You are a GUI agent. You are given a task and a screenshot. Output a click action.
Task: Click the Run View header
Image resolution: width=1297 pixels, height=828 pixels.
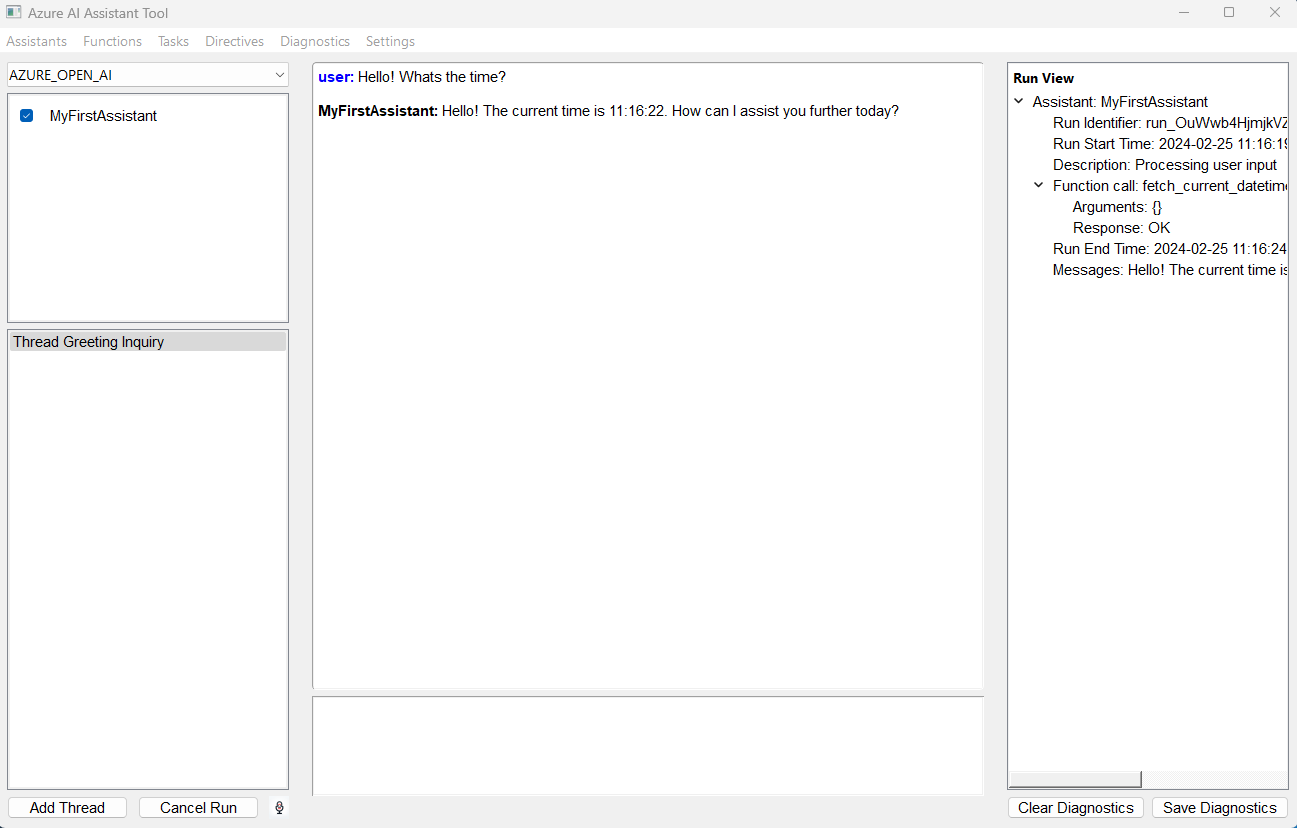pyautogui.click(x=1043, y=78)
